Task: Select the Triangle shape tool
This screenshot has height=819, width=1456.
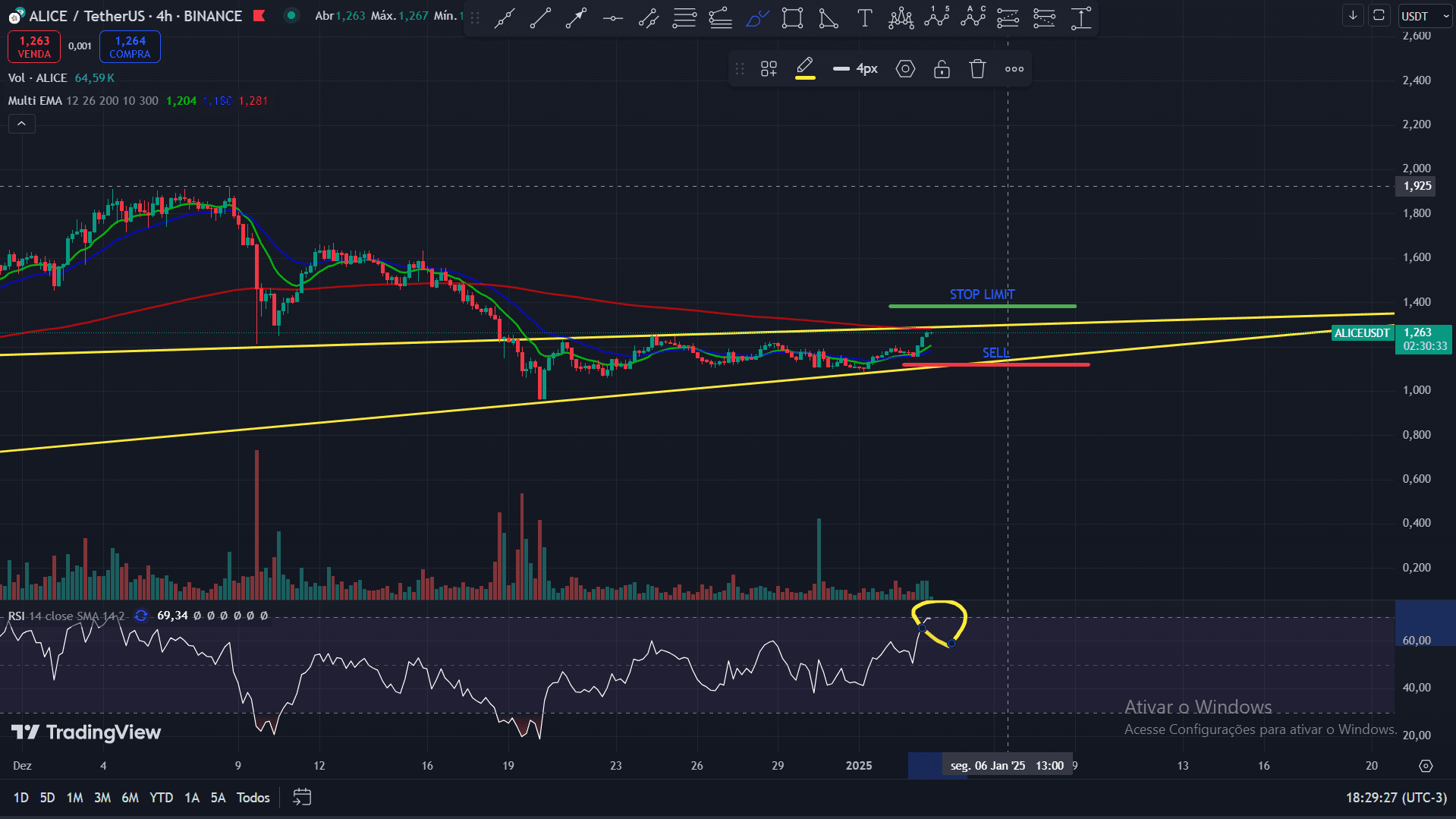Action: (829, 17)
